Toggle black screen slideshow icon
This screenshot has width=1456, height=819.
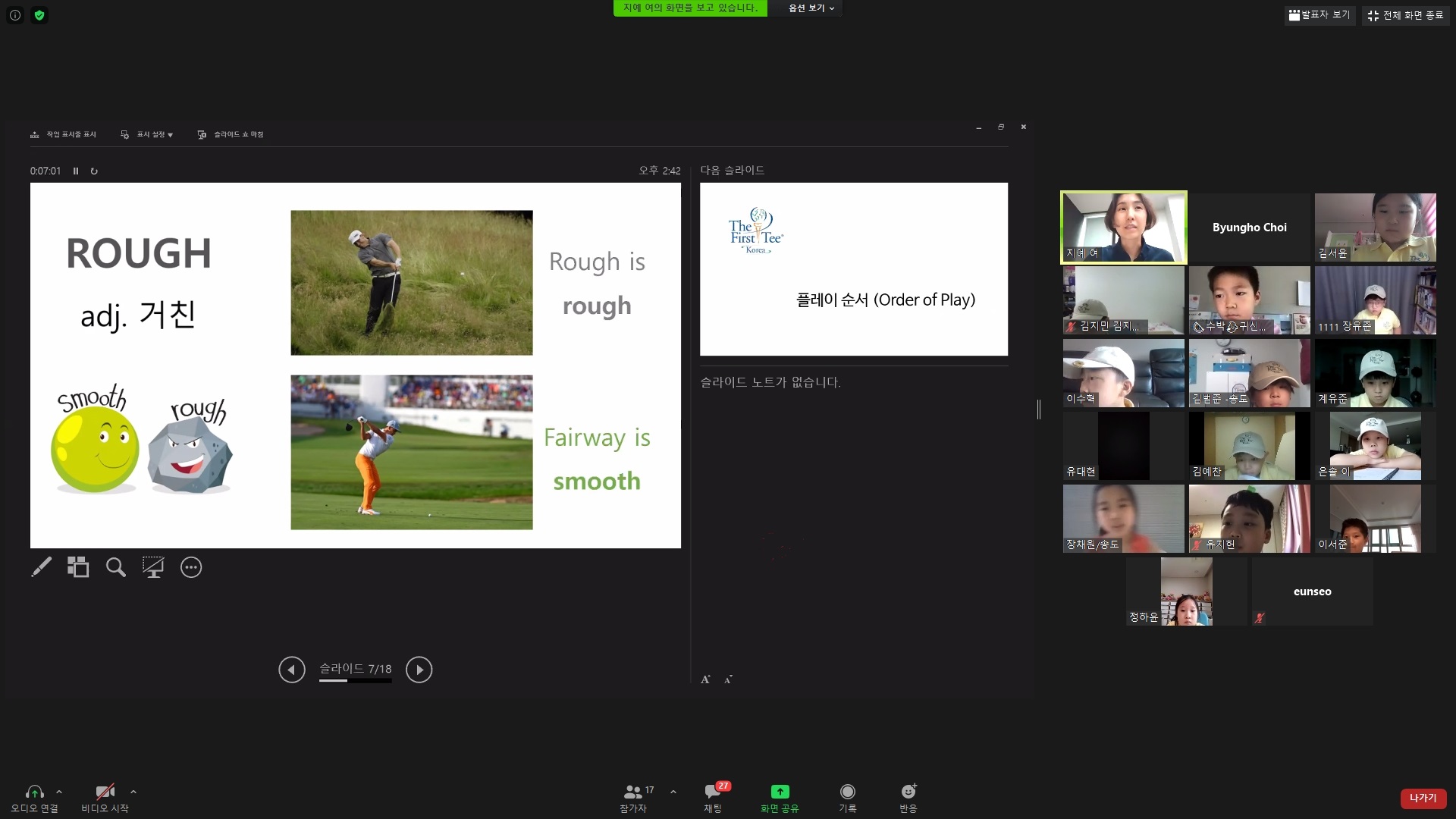[153, 566]
